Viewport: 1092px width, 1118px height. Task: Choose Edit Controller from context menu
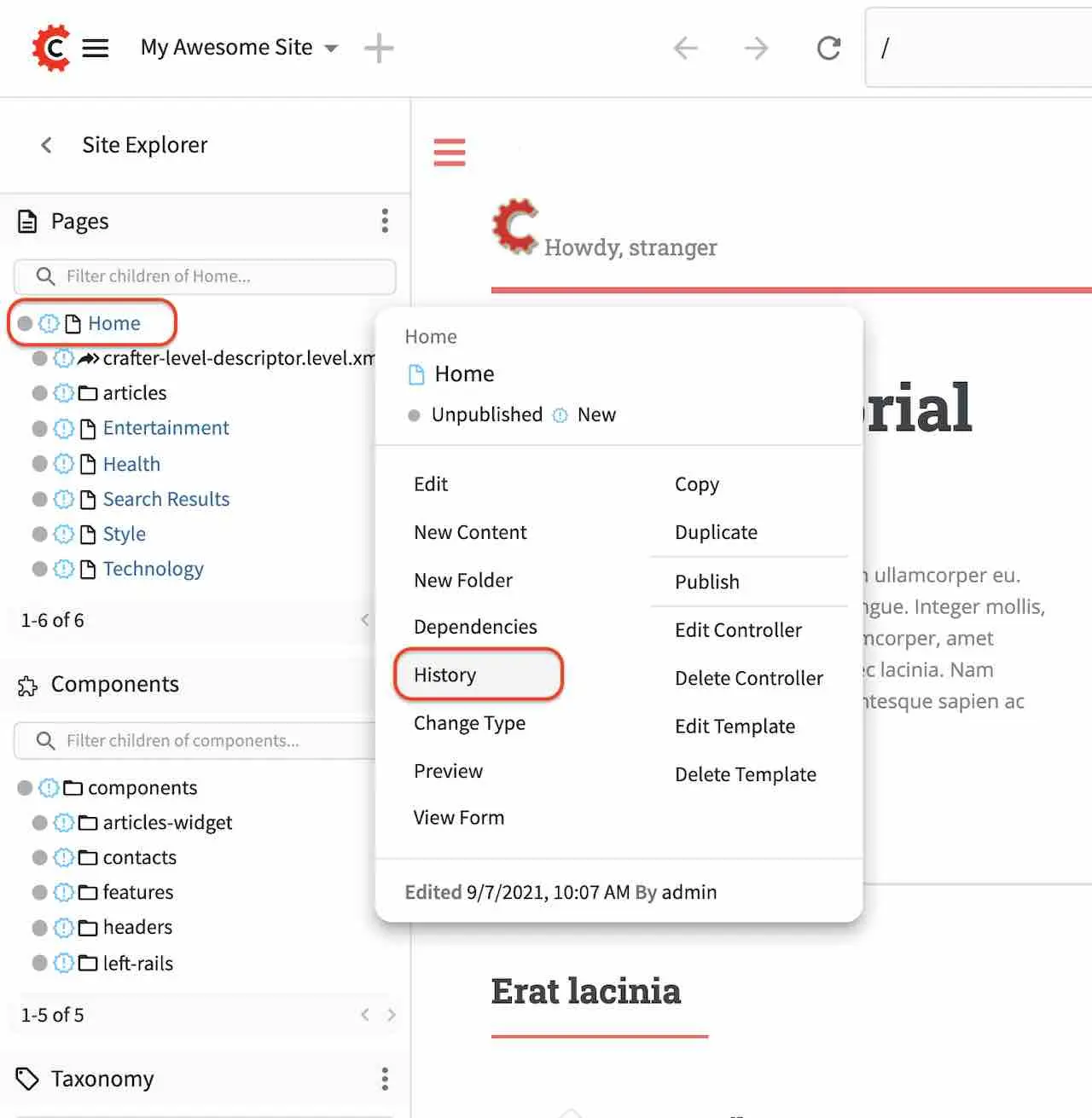739,630
